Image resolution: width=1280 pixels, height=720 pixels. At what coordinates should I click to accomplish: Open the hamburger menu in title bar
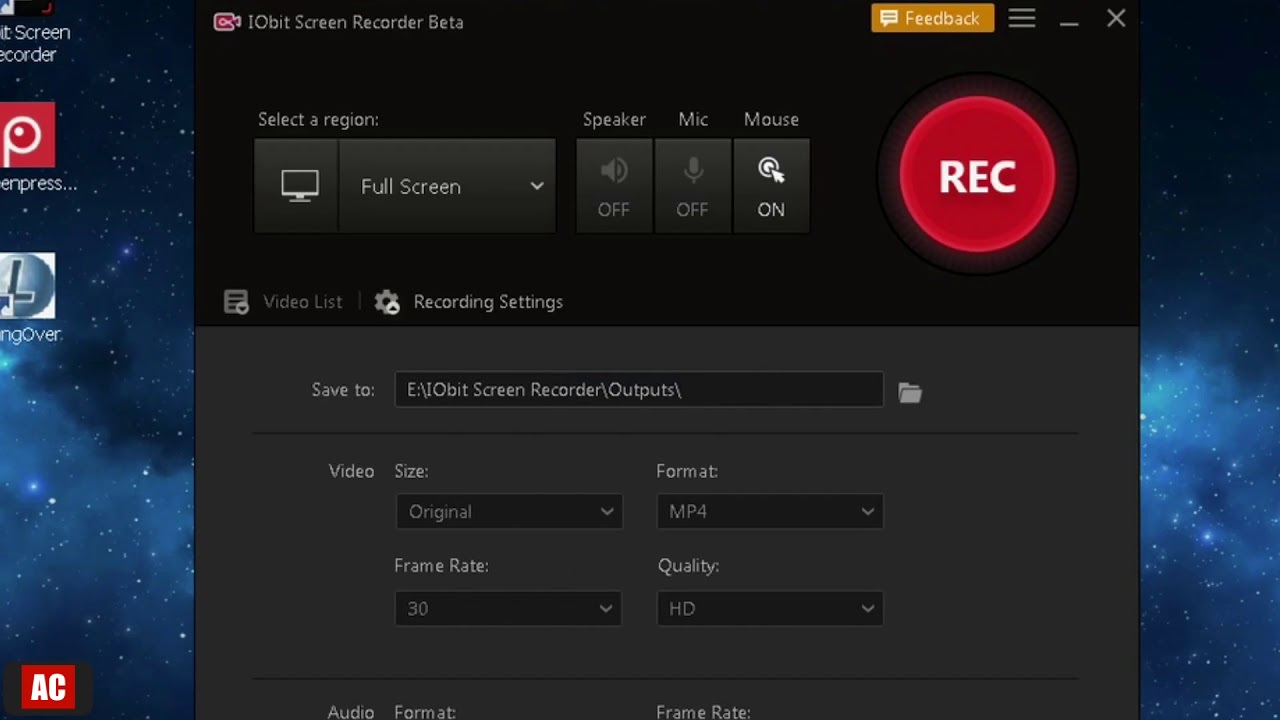point(1022,18)
